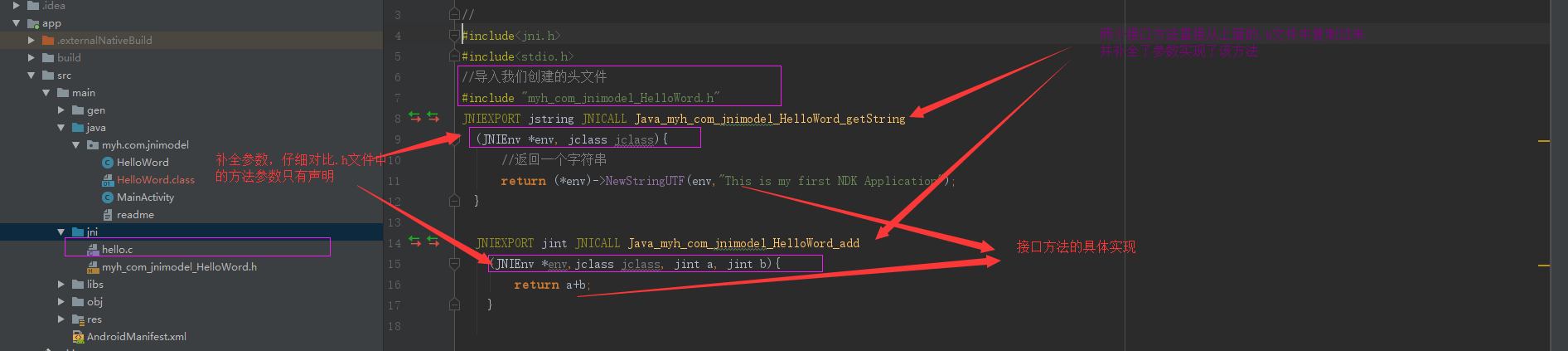This screenshot has width=1568, height=351.
Task: Collapse the myh.com.jnimodel package arrow
Action: [x=75, y=145]
